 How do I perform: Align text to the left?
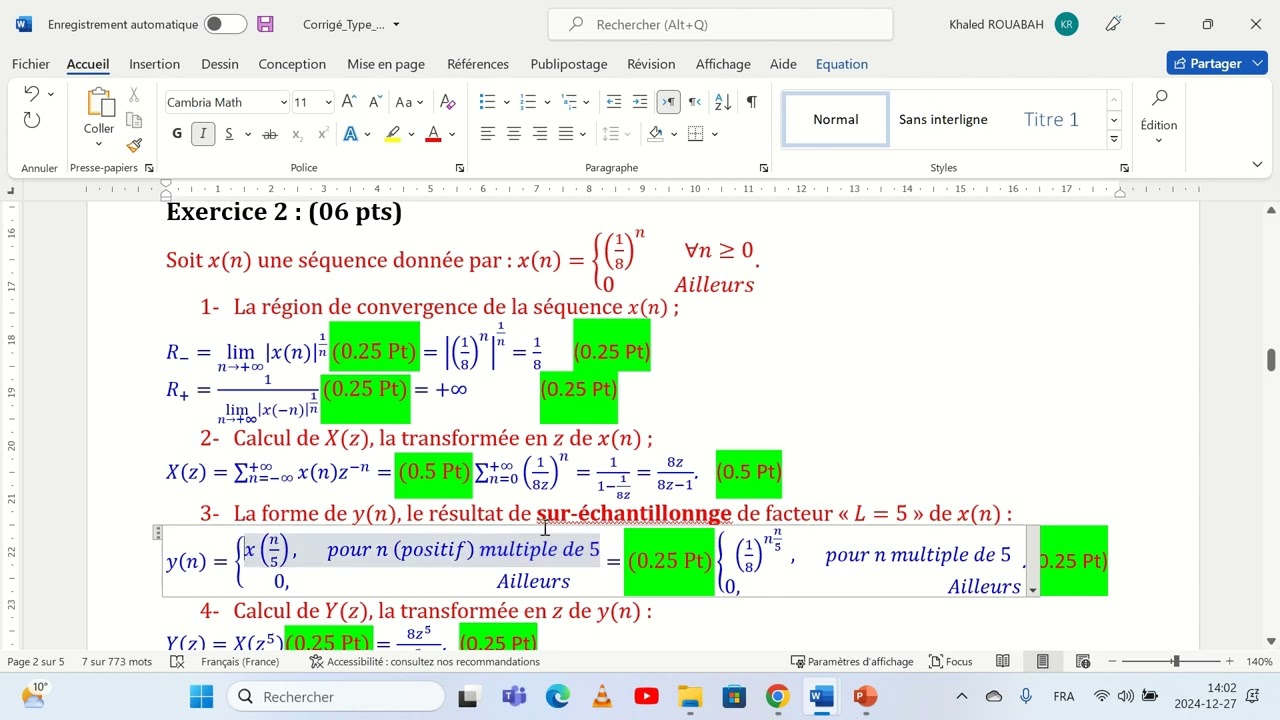(x=488, y=134)
